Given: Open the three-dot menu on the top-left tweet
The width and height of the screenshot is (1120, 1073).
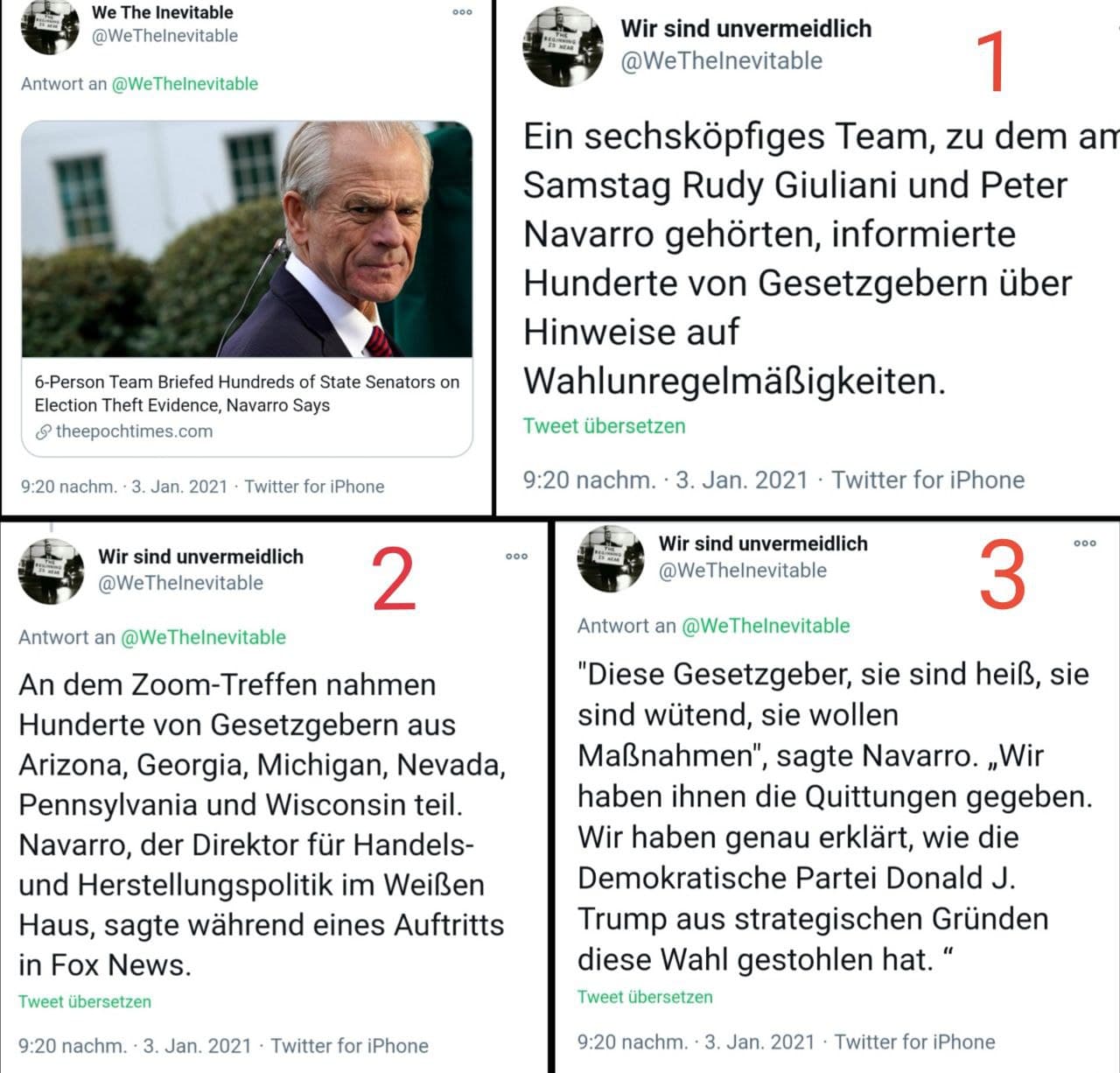Looking at the screenshot, I should [x=463, y=12].
